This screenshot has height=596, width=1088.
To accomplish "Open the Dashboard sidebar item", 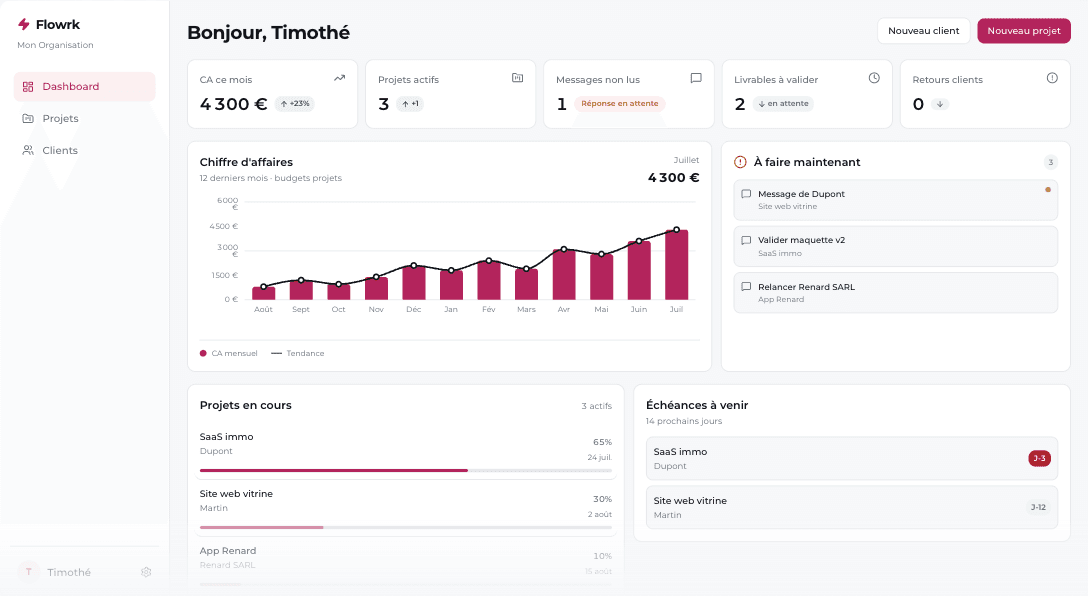I will coord(85,87).
